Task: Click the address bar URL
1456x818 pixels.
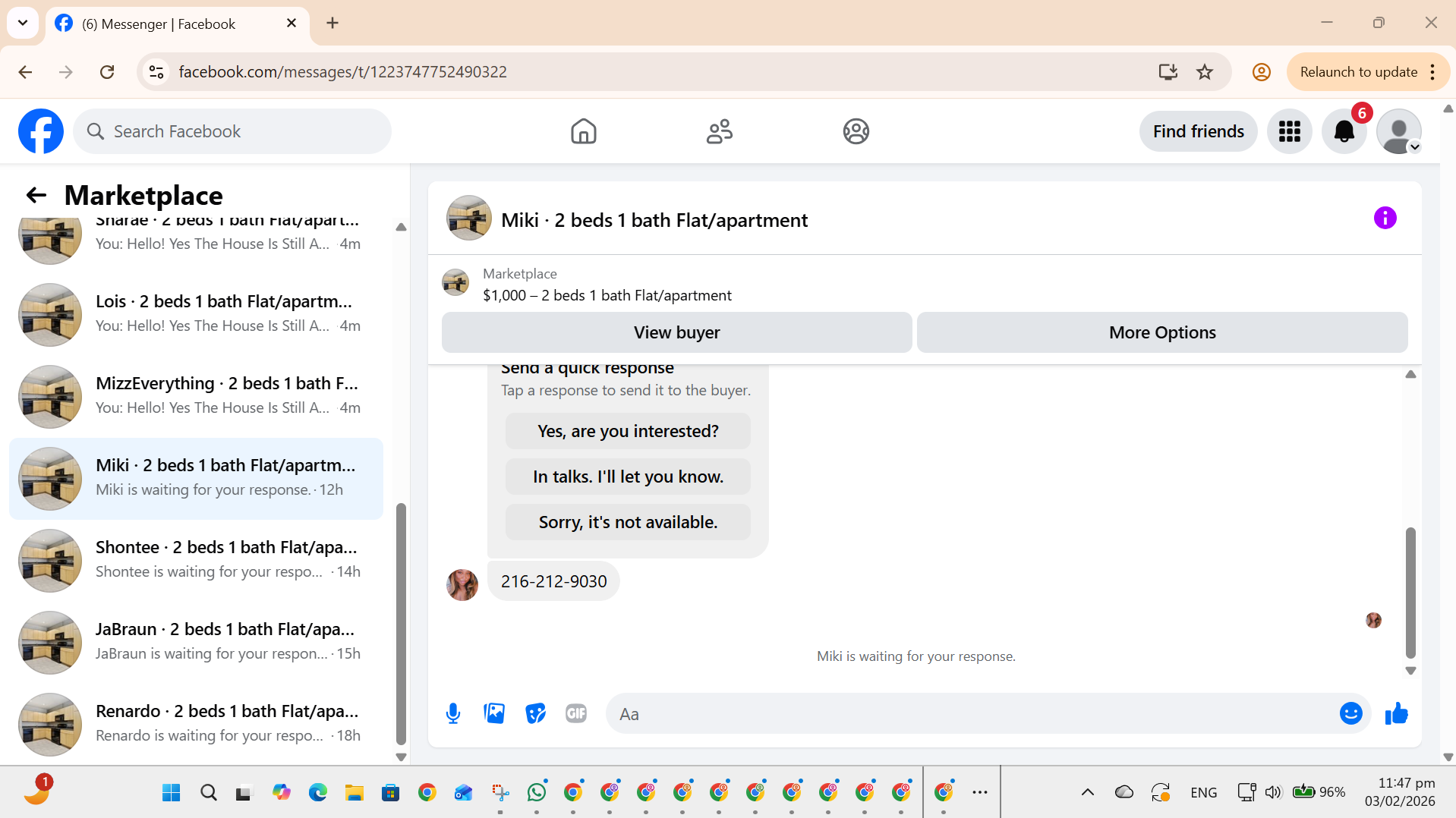Action: click(x=342, y=72)
